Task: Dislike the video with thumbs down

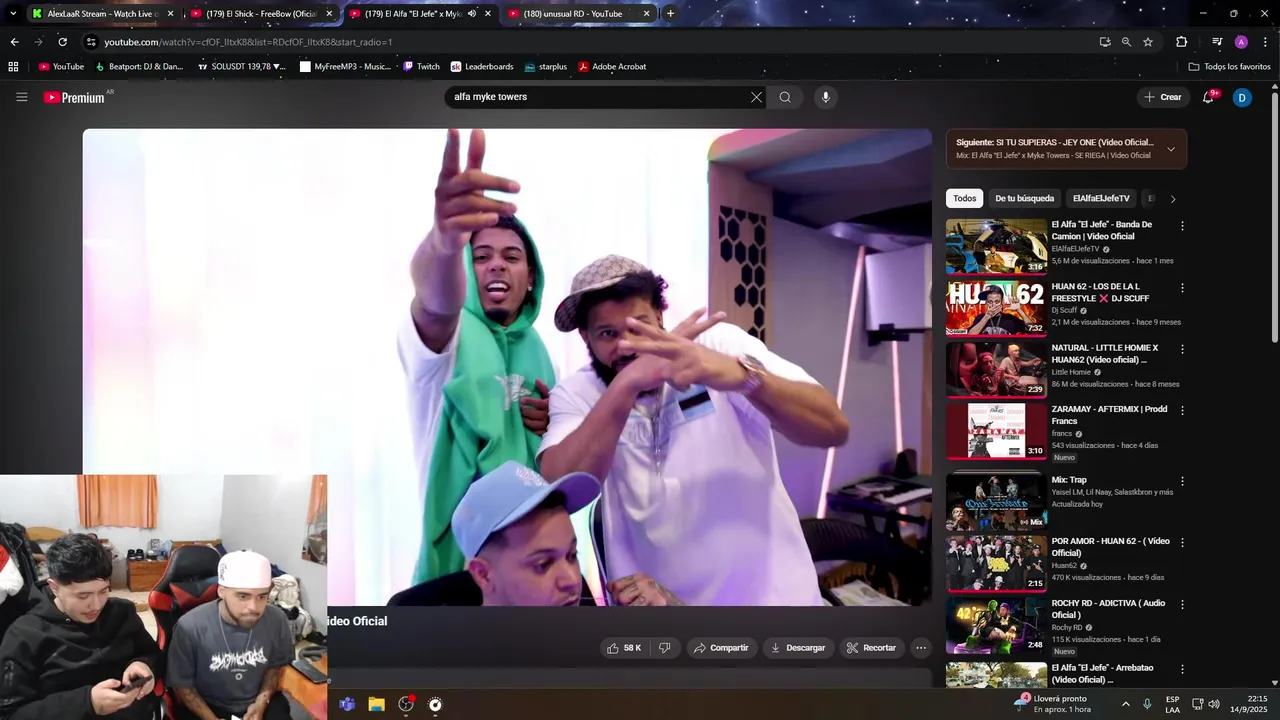Action: [664, 648]
